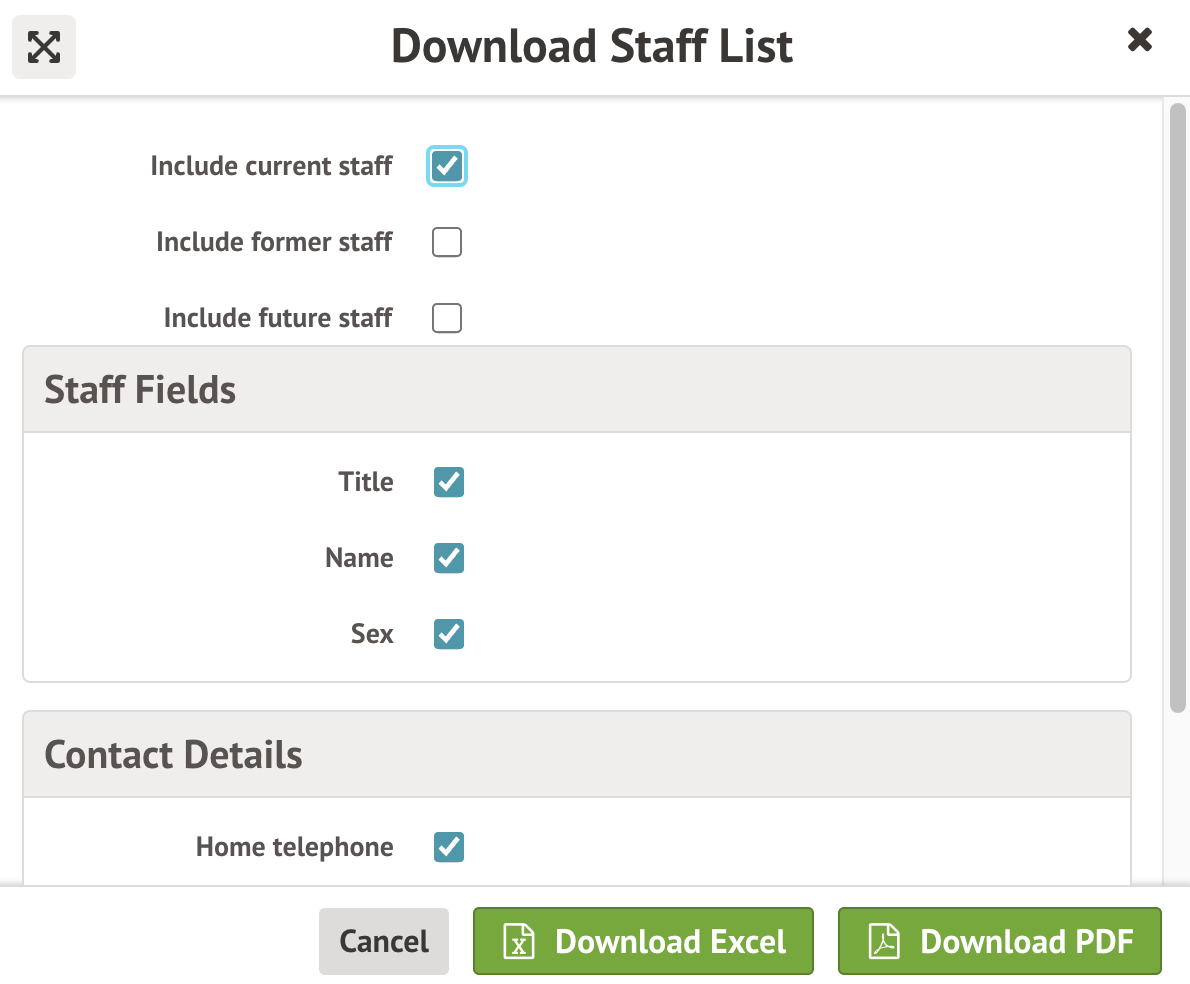1190x984 pixels.
Task: Click the Staff Fields section header
Action: 140,390
